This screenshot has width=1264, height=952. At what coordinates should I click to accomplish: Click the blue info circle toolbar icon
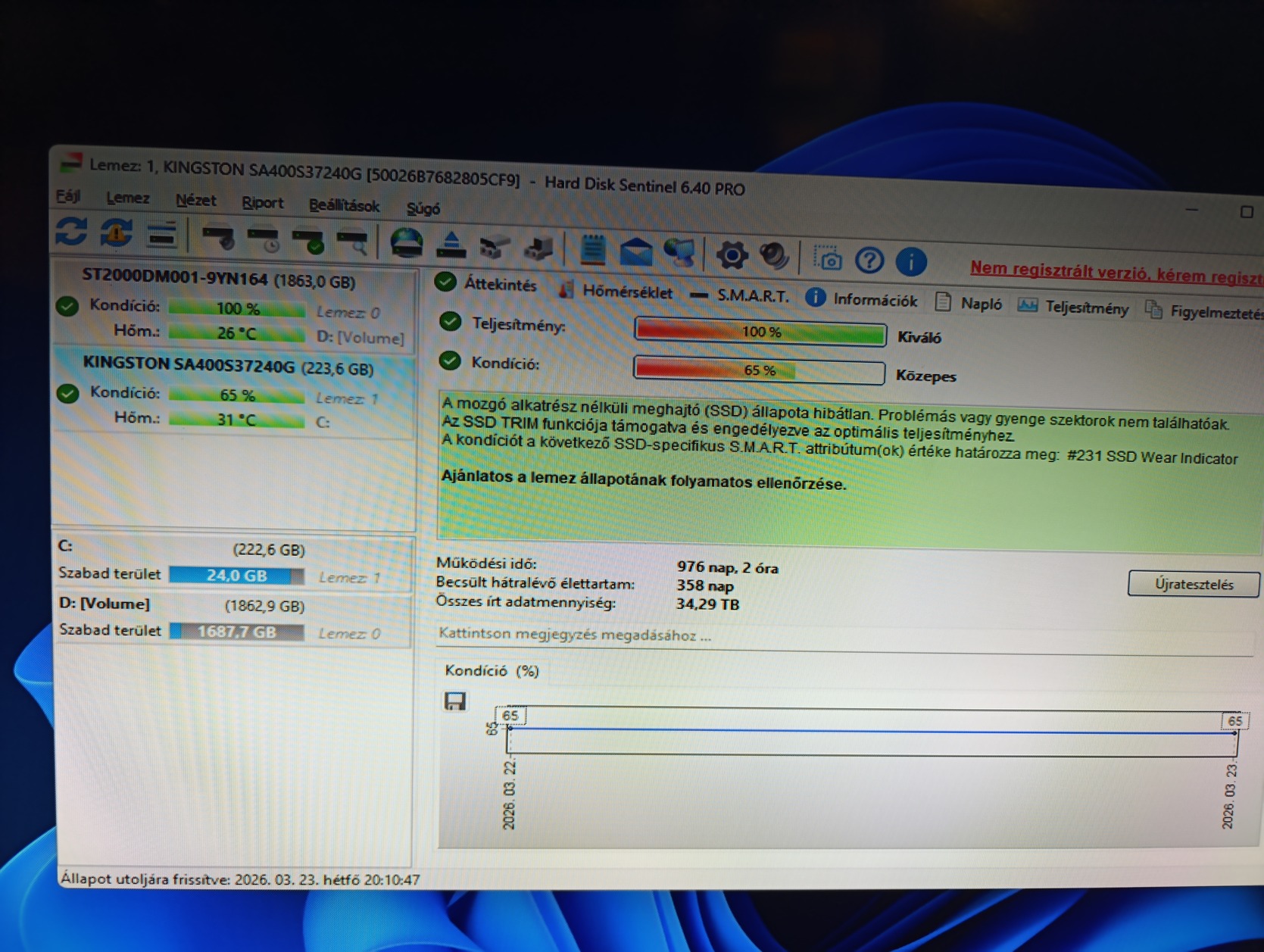911,261
